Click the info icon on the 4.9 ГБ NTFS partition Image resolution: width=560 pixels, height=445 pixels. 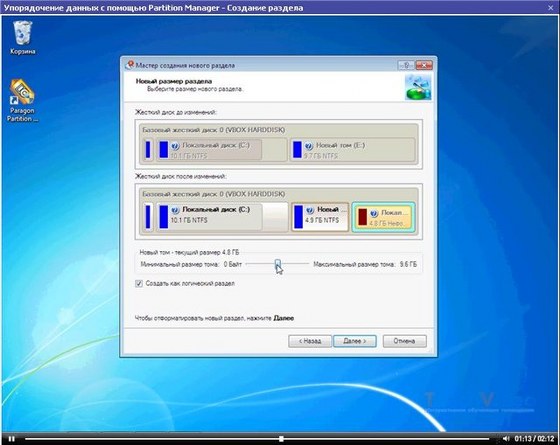point(310,210)
